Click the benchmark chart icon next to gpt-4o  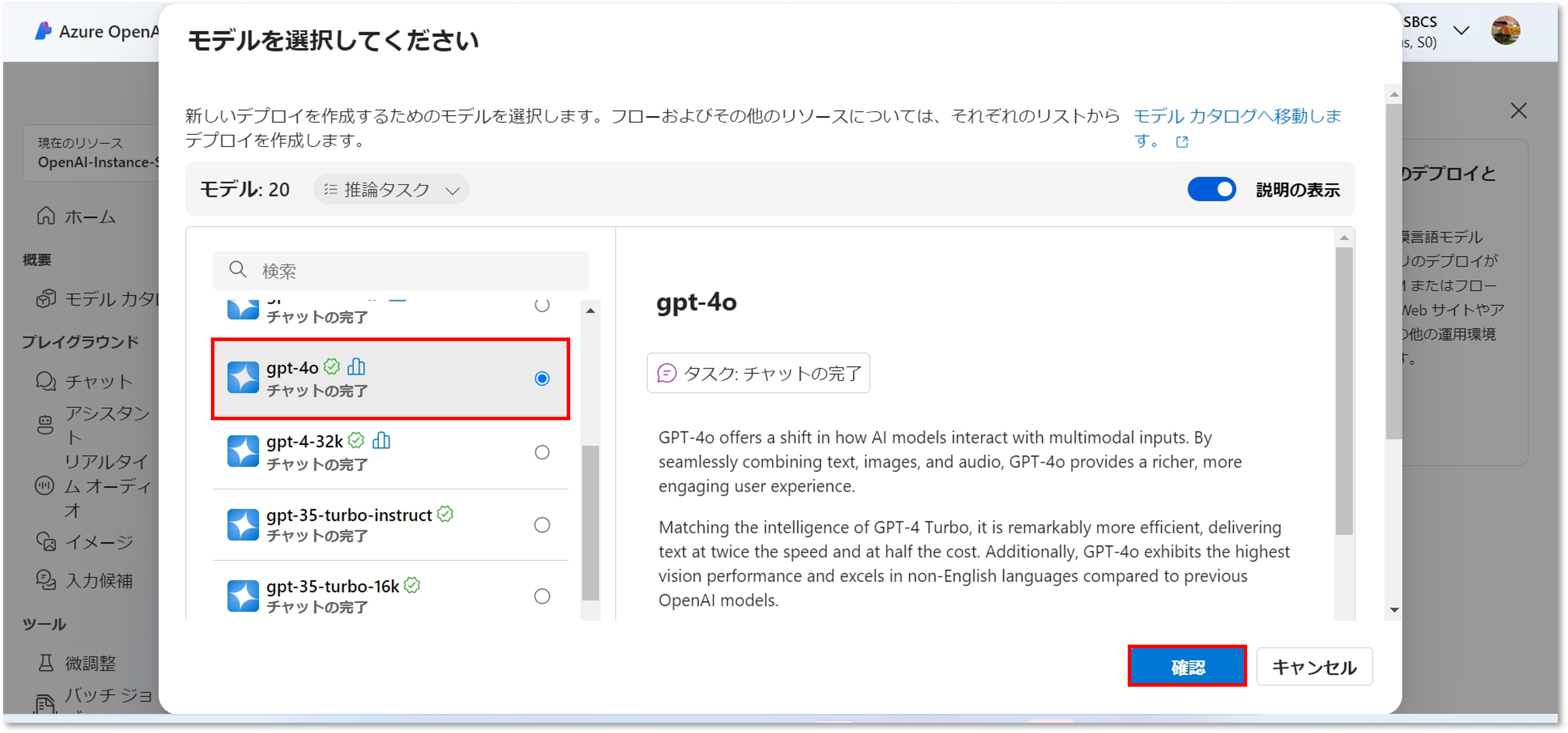click(x=356, y=366)
